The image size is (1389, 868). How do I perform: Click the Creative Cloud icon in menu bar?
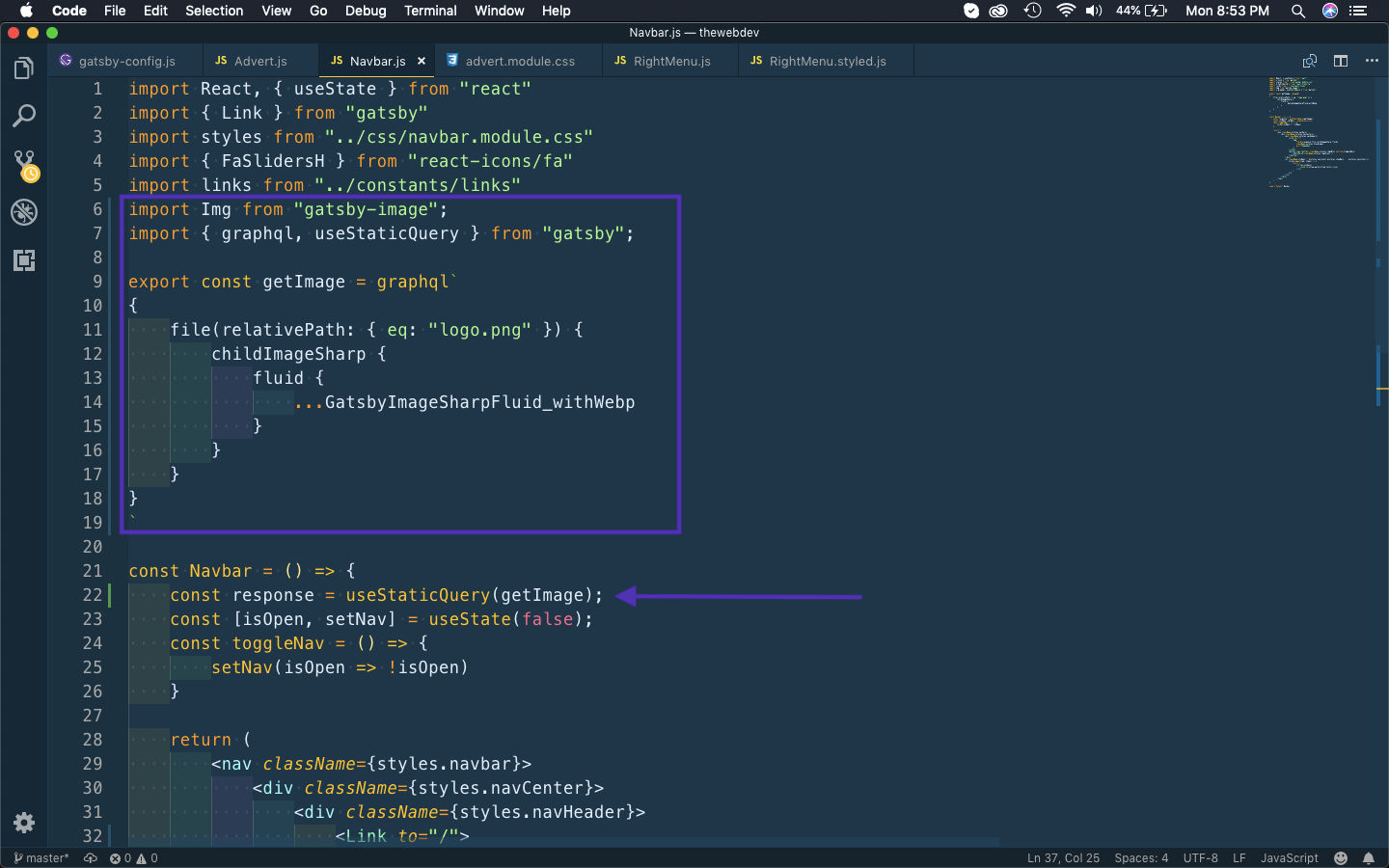click(999, 11)
